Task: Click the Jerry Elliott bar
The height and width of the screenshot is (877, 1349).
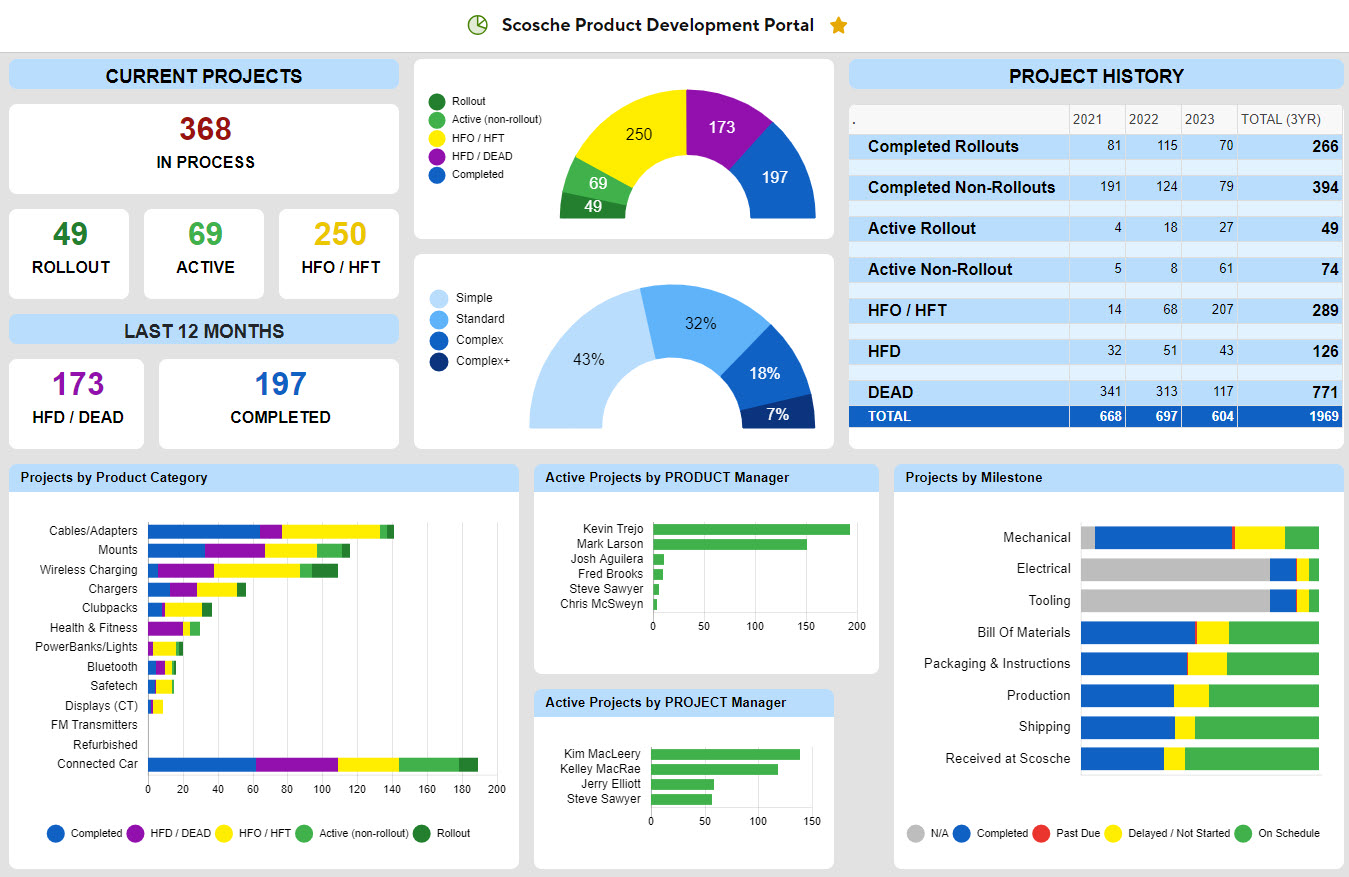Action: pos(683,784)
